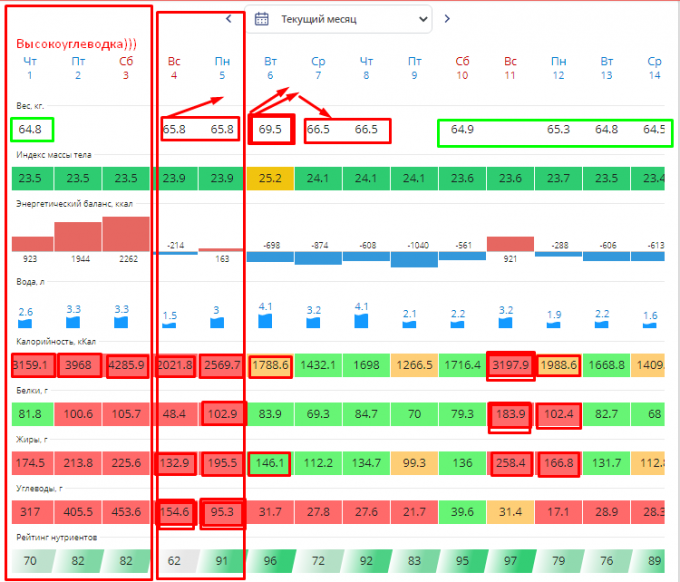Select the blue energy balance bar labeled -1040

point(413,259)
